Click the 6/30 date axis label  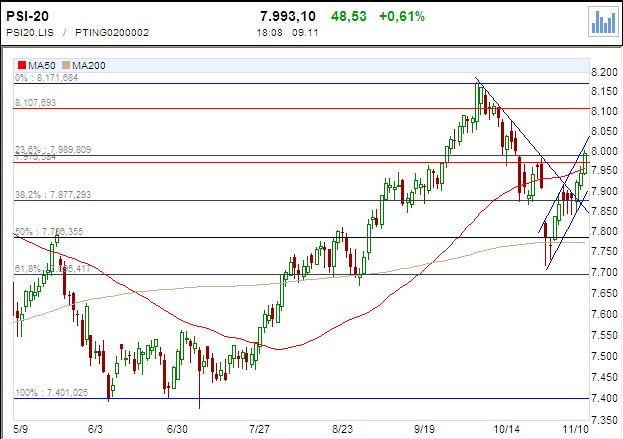click(x=177, y=429)
